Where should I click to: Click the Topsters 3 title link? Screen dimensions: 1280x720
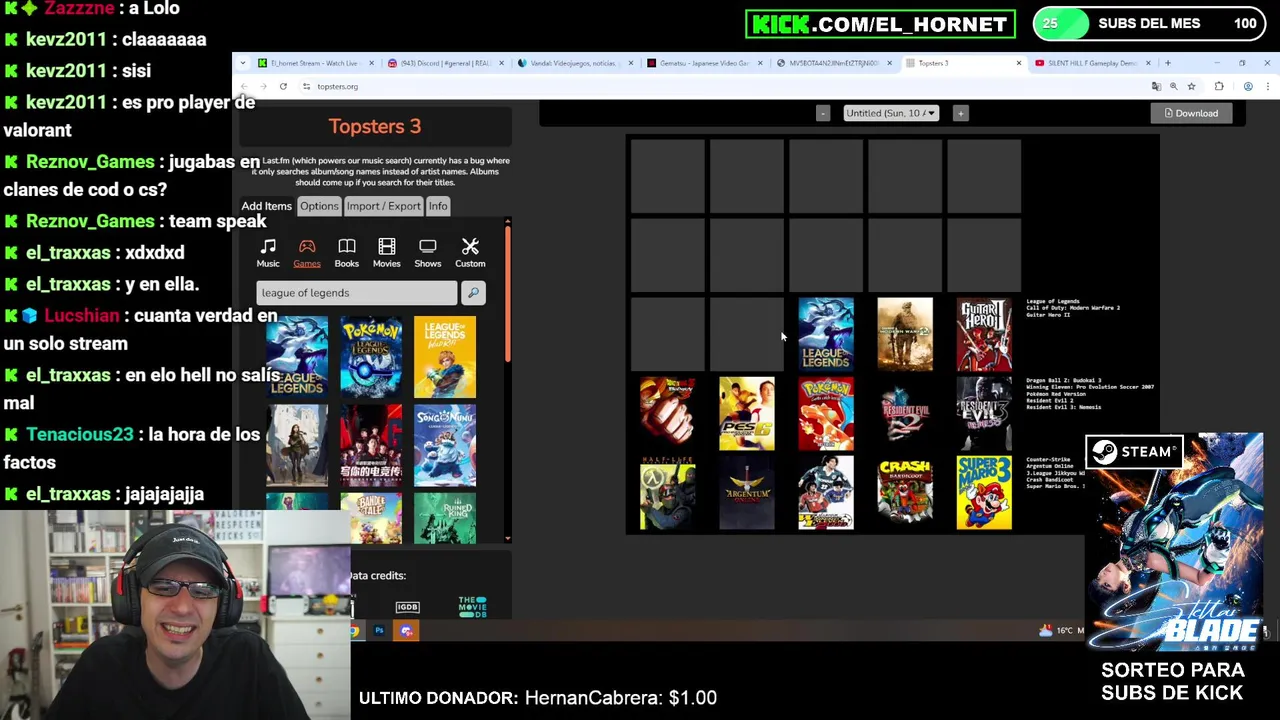[375, 126]
